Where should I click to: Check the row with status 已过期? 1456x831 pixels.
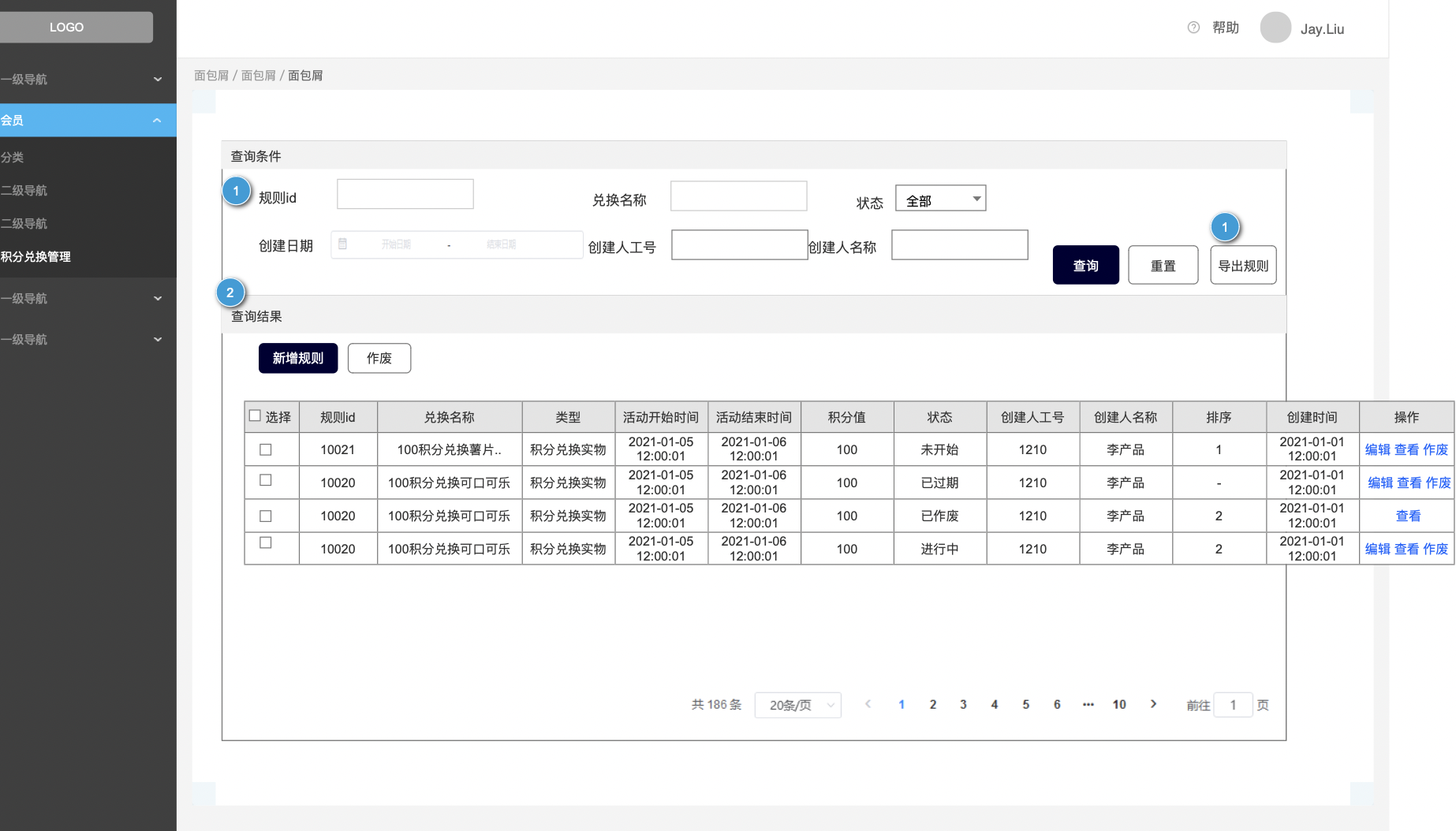coord(266,480)
